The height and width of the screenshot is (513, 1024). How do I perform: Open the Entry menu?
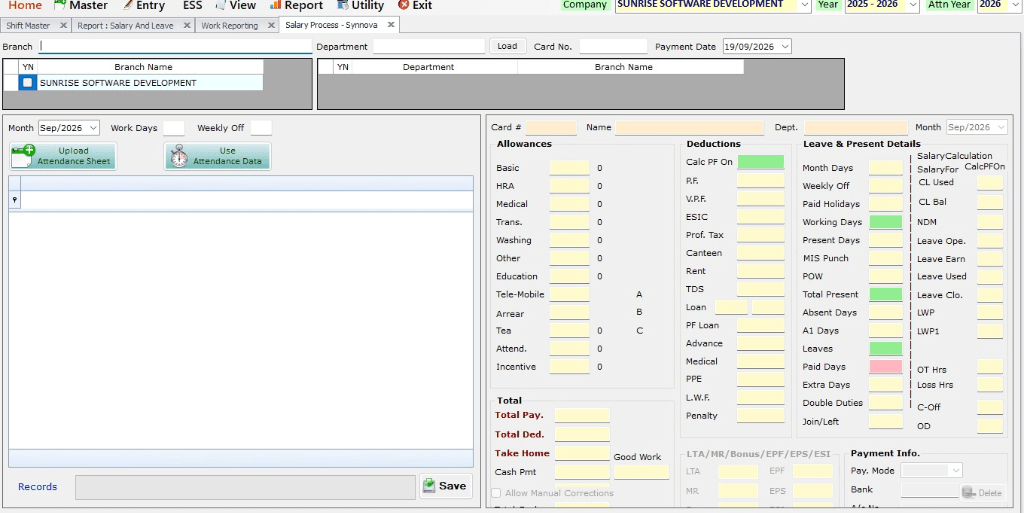click(144, 5)
